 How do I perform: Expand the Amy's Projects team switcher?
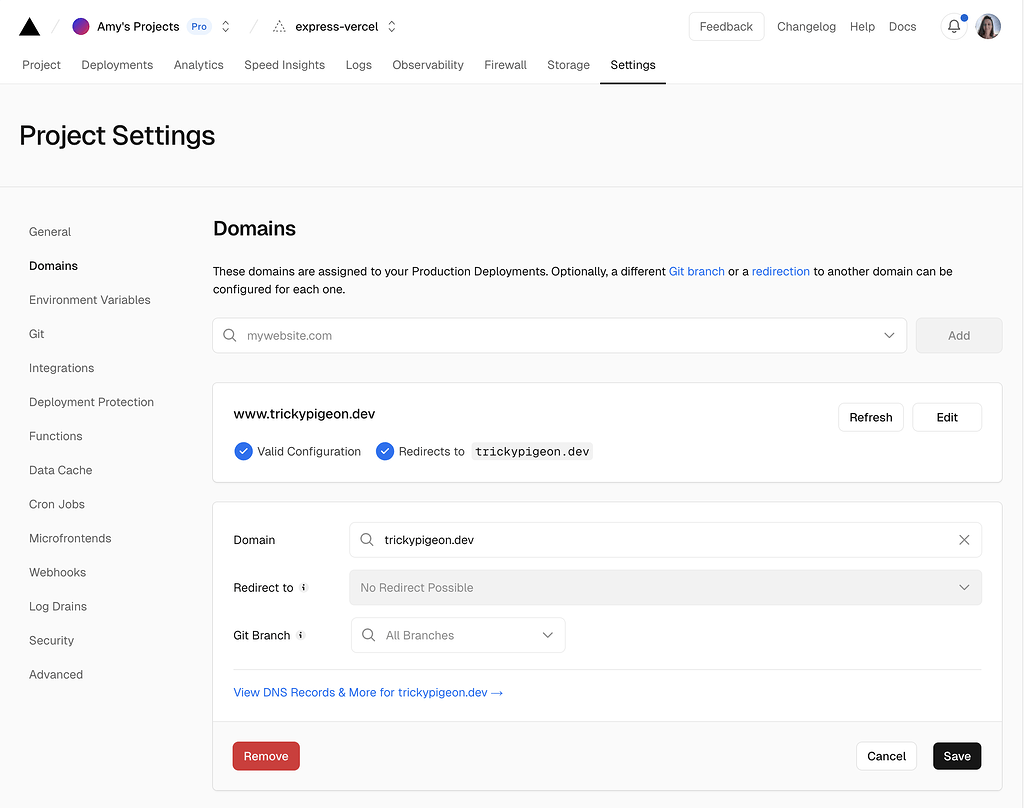pyautogui.click(x=226, y=27)
